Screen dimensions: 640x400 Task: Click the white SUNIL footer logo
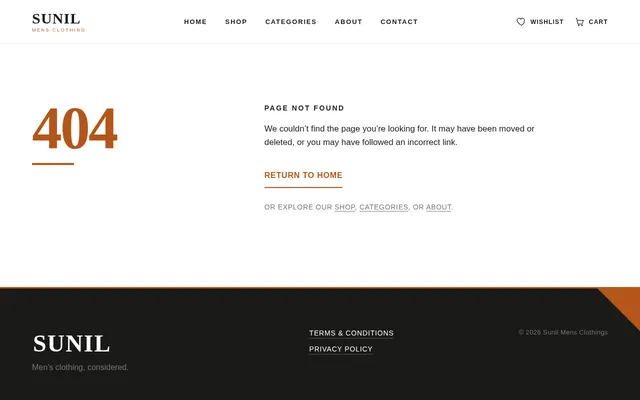[71, 344]
